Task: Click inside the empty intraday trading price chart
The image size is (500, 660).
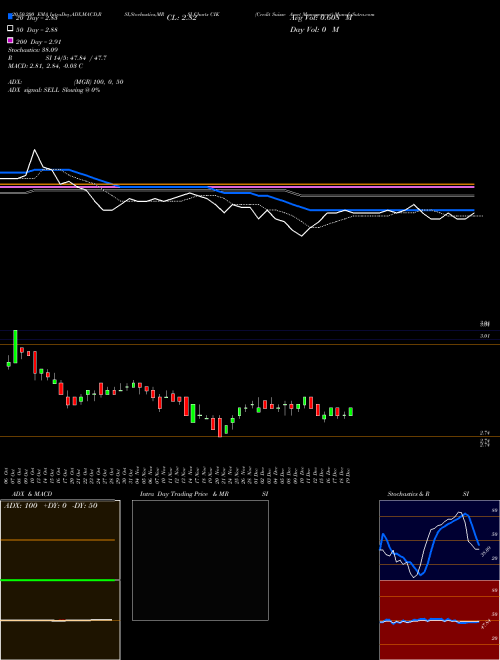Action: (200, 560)
